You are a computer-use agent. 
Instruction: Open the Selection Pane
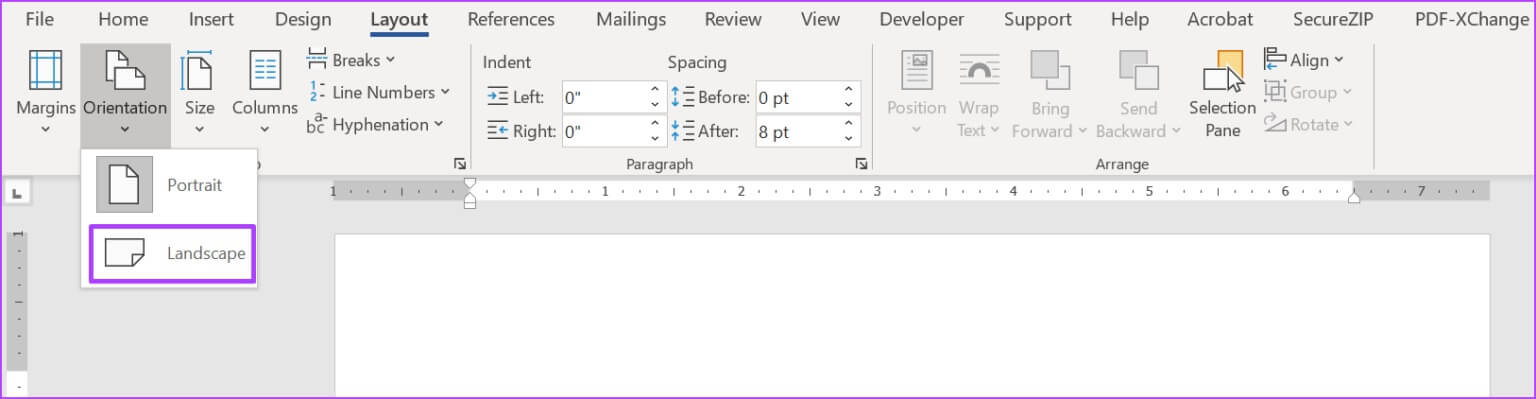coord(1222,94)
